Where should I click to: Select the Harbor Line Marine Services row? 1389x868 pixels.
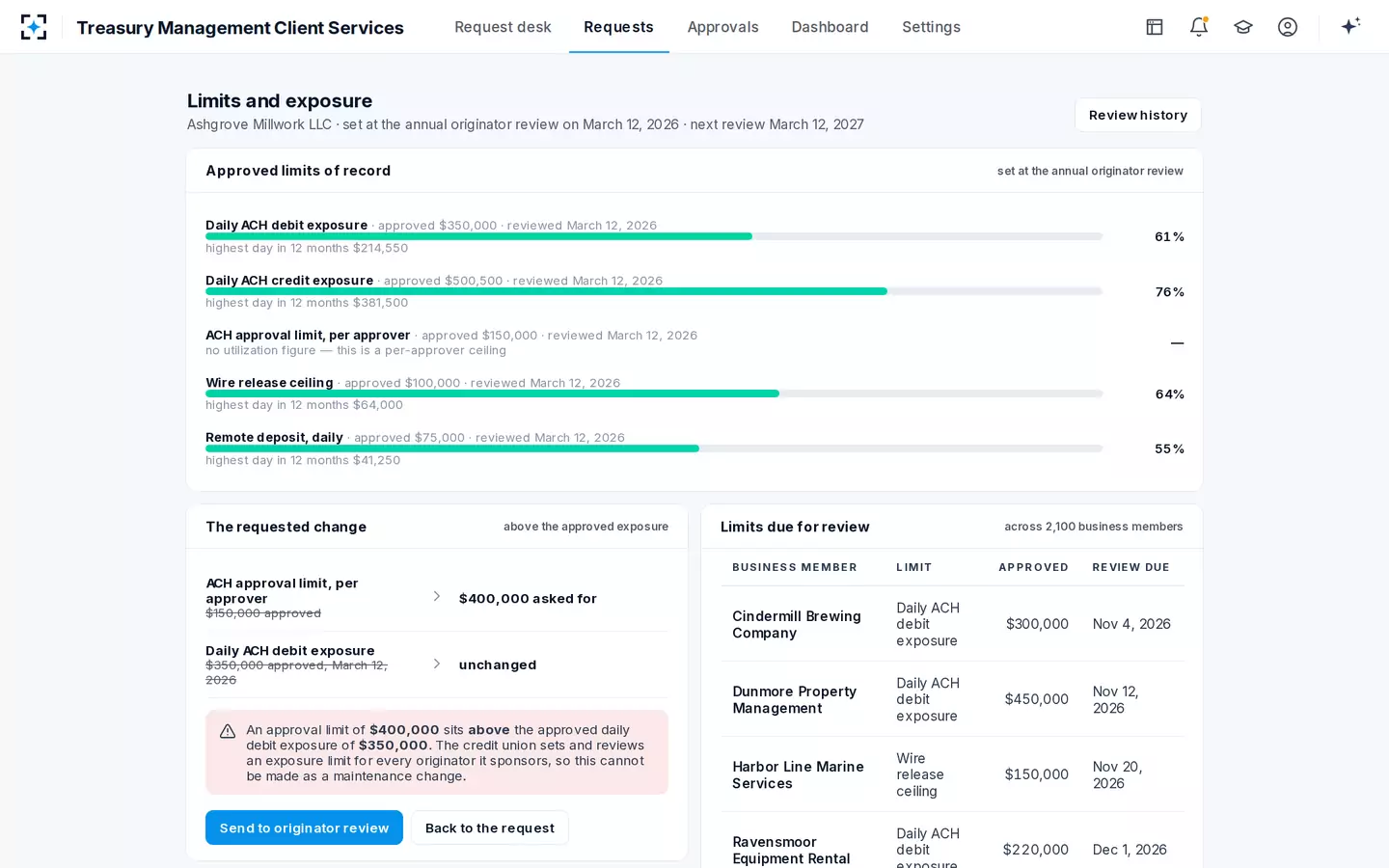(x=952, y=774)
